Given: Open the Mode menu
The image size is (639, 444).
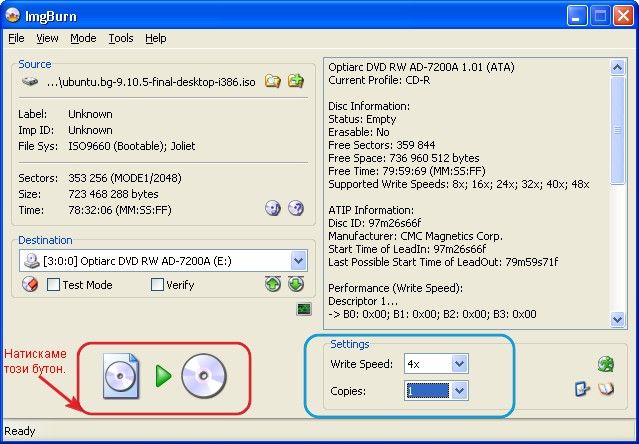Looking at the screenshot, I should coord(83,38).
